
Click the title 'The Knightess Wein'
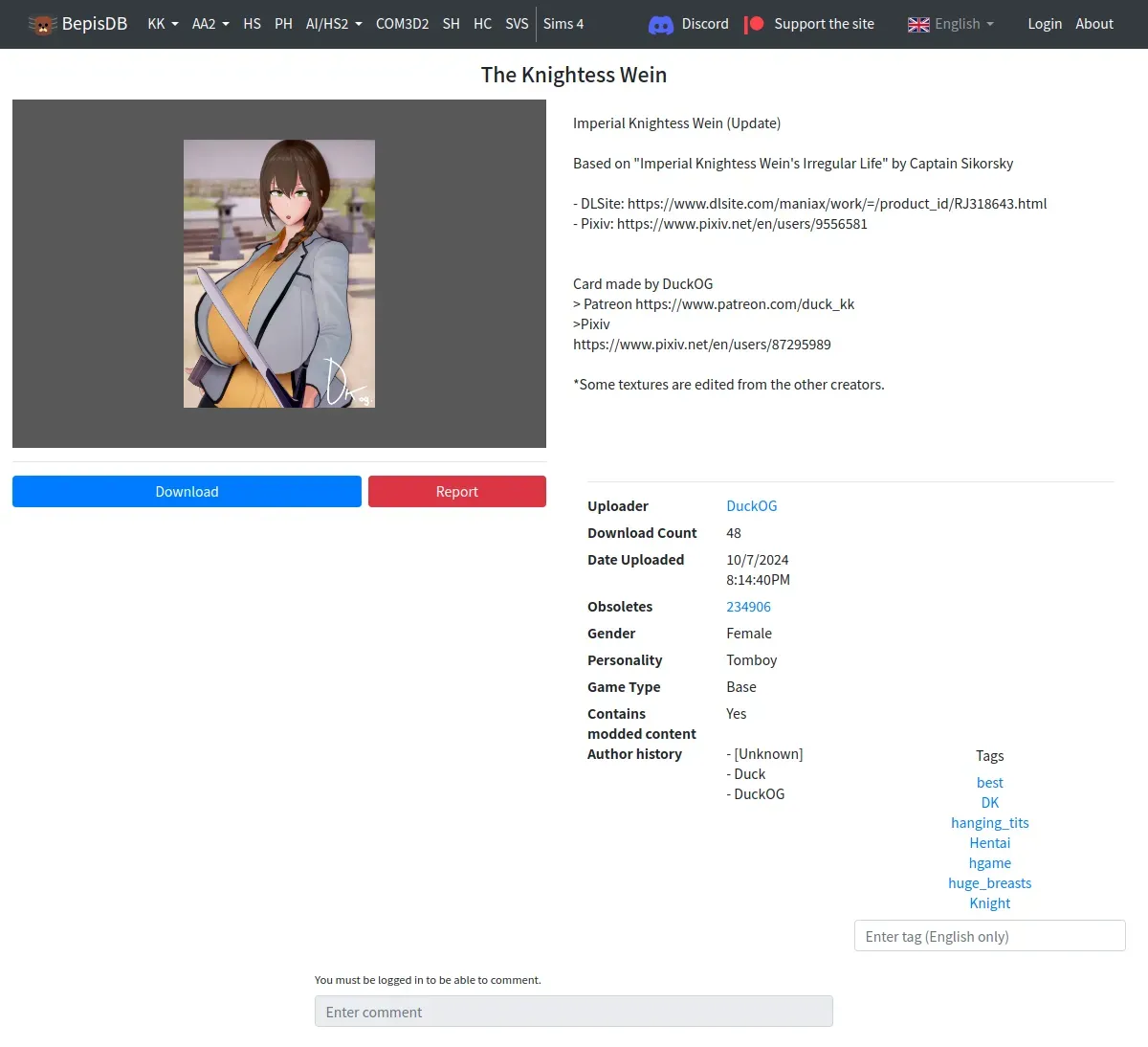point(574,75)
